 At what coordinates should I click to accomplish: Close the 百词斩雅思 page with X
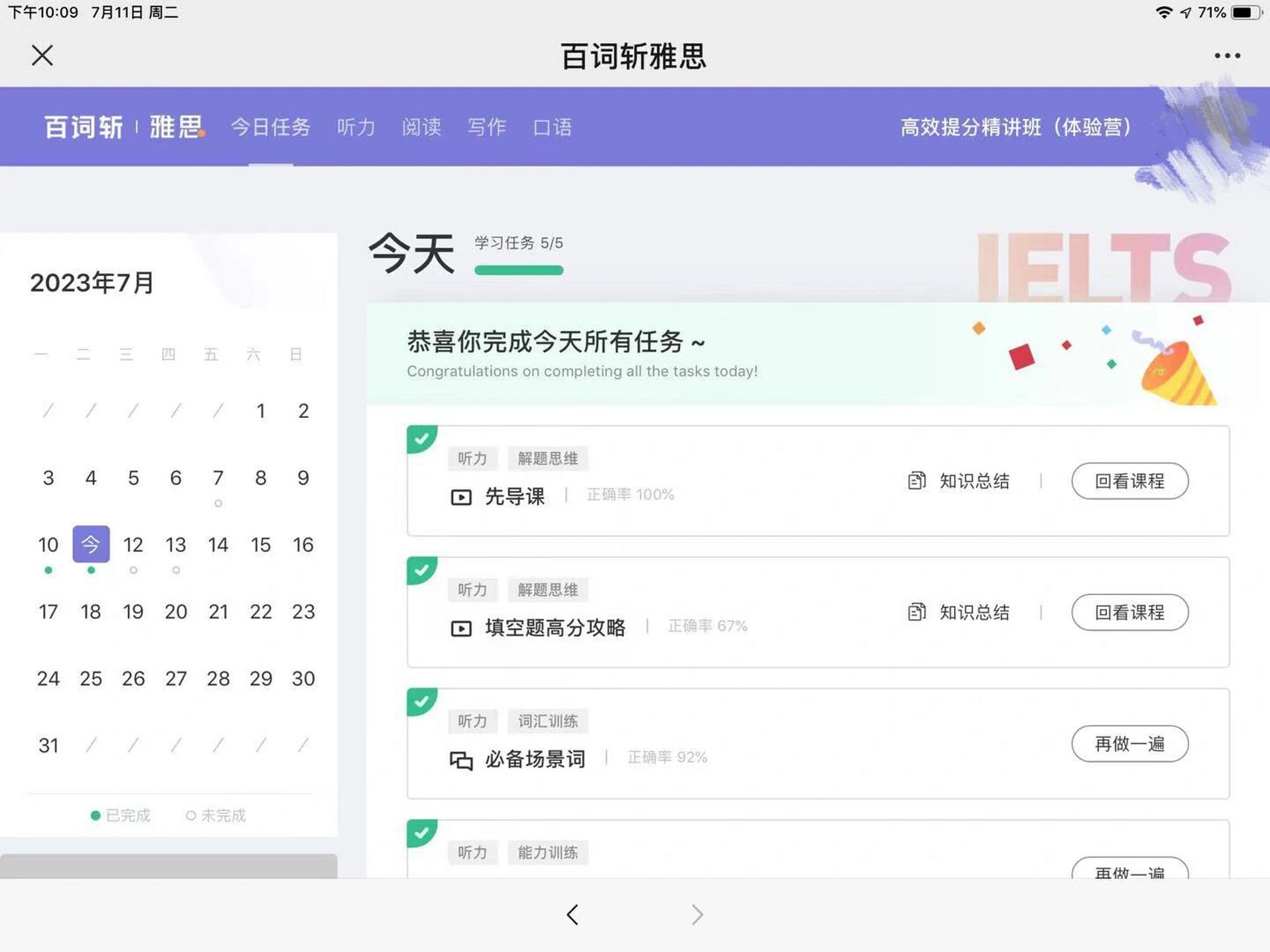[42, 55]
